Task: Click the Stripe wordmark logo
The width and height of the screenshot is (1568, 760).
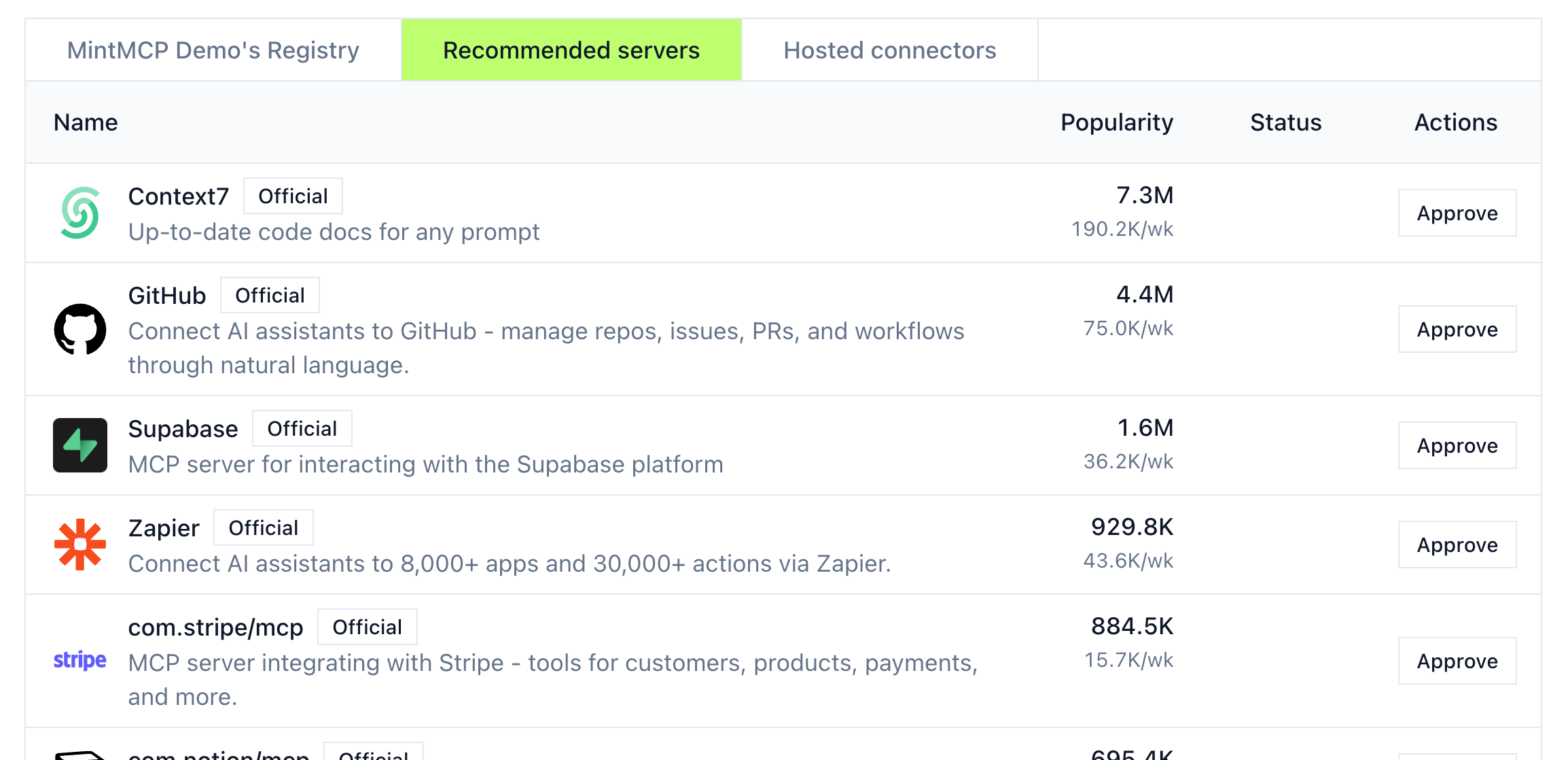Action: [x=79, y=660]
